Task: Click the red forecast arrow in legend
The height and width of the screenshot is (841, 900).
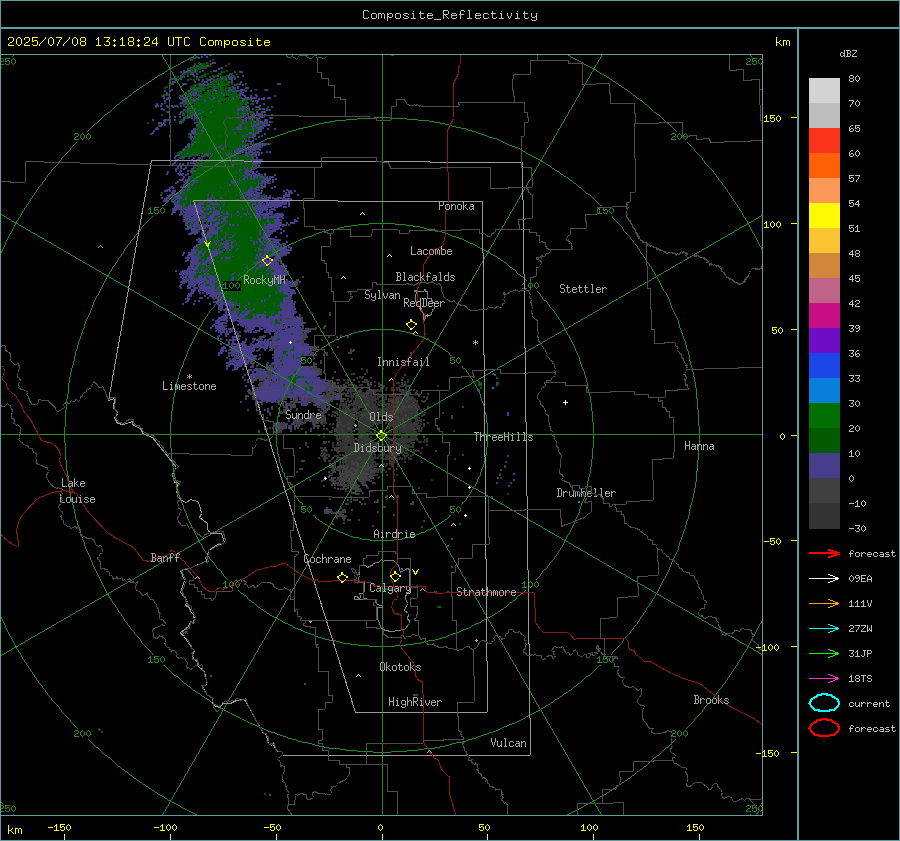Action: click(824, 553)
